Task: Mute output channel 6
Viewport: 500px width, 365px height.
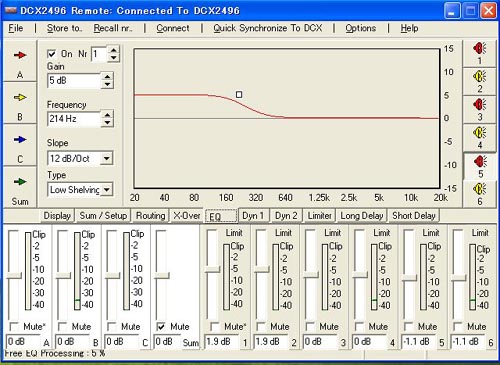Action: pyautogui.click(x=458, y=326)
